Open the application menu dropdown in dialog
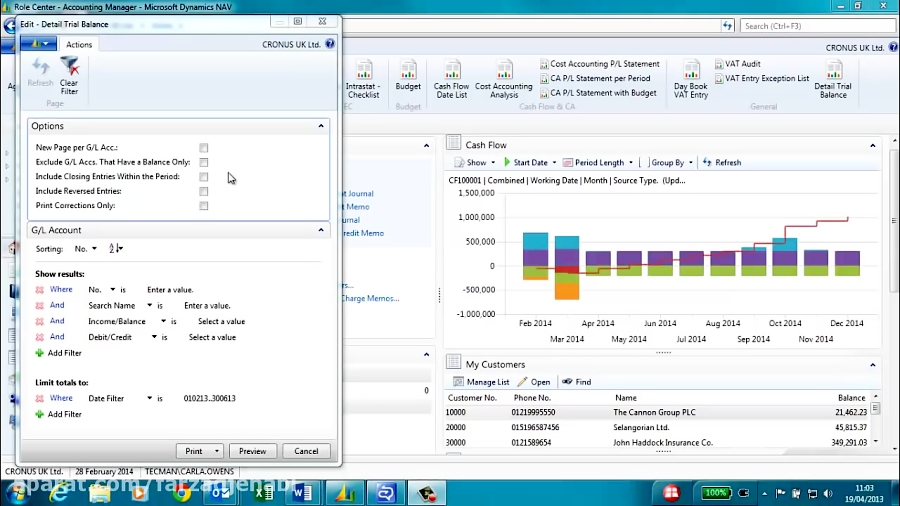900x506 pixels. [x=38, y=44]
